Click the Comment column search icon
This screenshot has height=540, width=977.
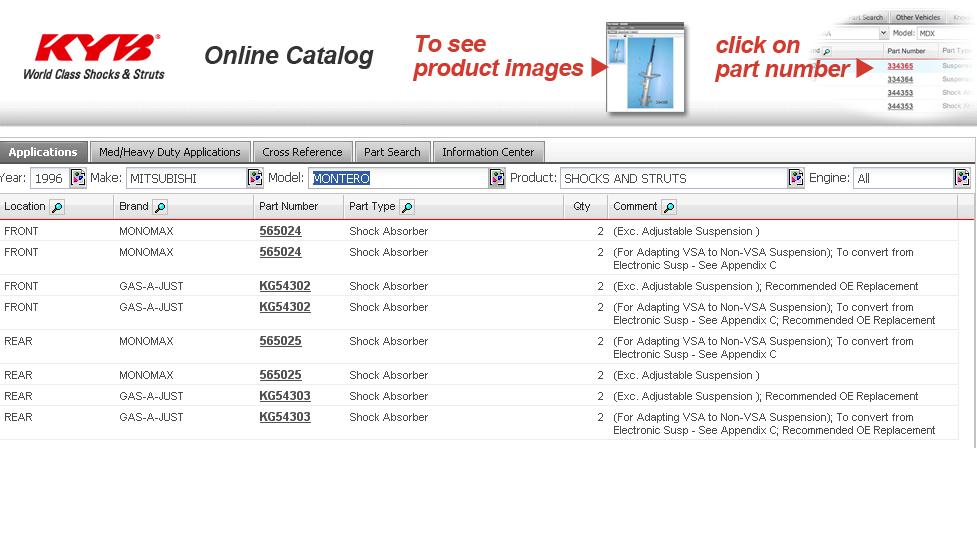pos(669,207)
